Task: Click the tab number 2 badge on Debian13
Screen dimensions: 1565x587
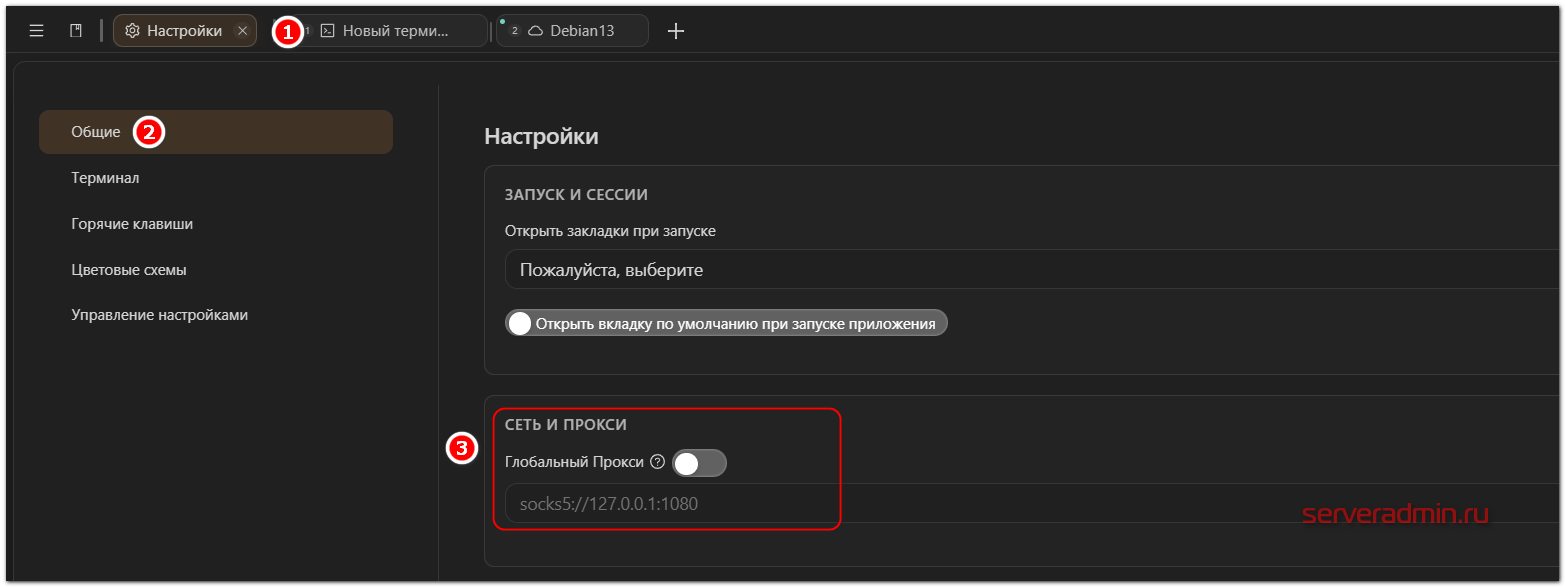Action: (515, 31)
